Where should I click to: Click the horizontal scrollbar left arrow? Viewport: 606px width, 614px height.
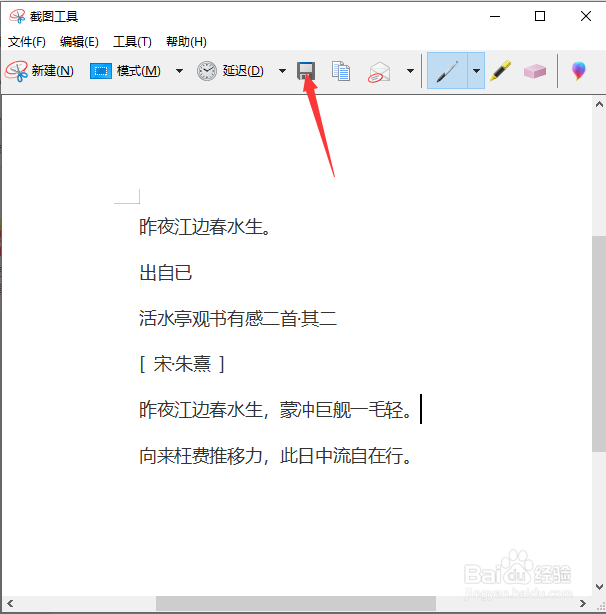[10, 603]
